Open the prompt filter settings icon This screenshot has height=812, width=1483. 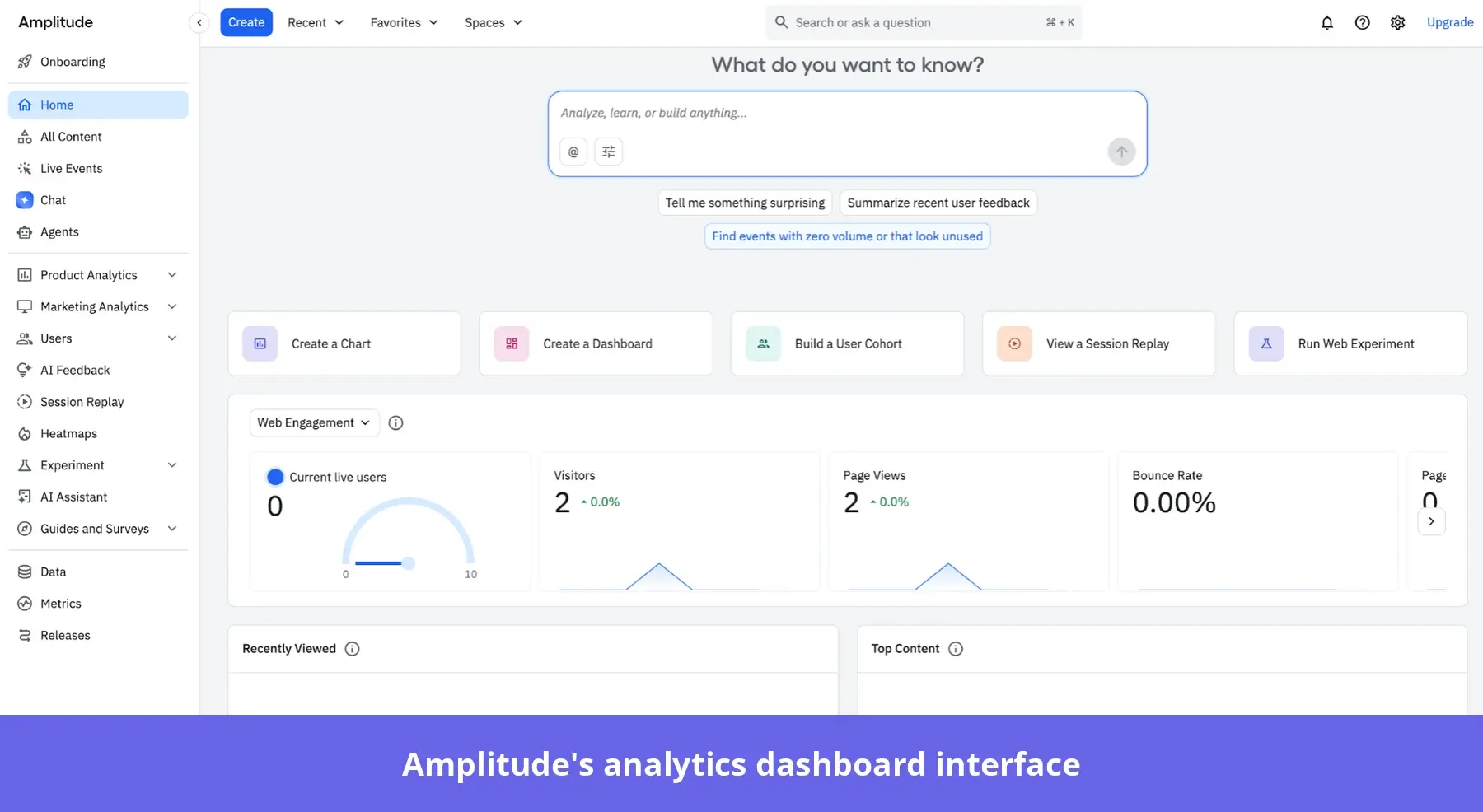coord(609,152)
